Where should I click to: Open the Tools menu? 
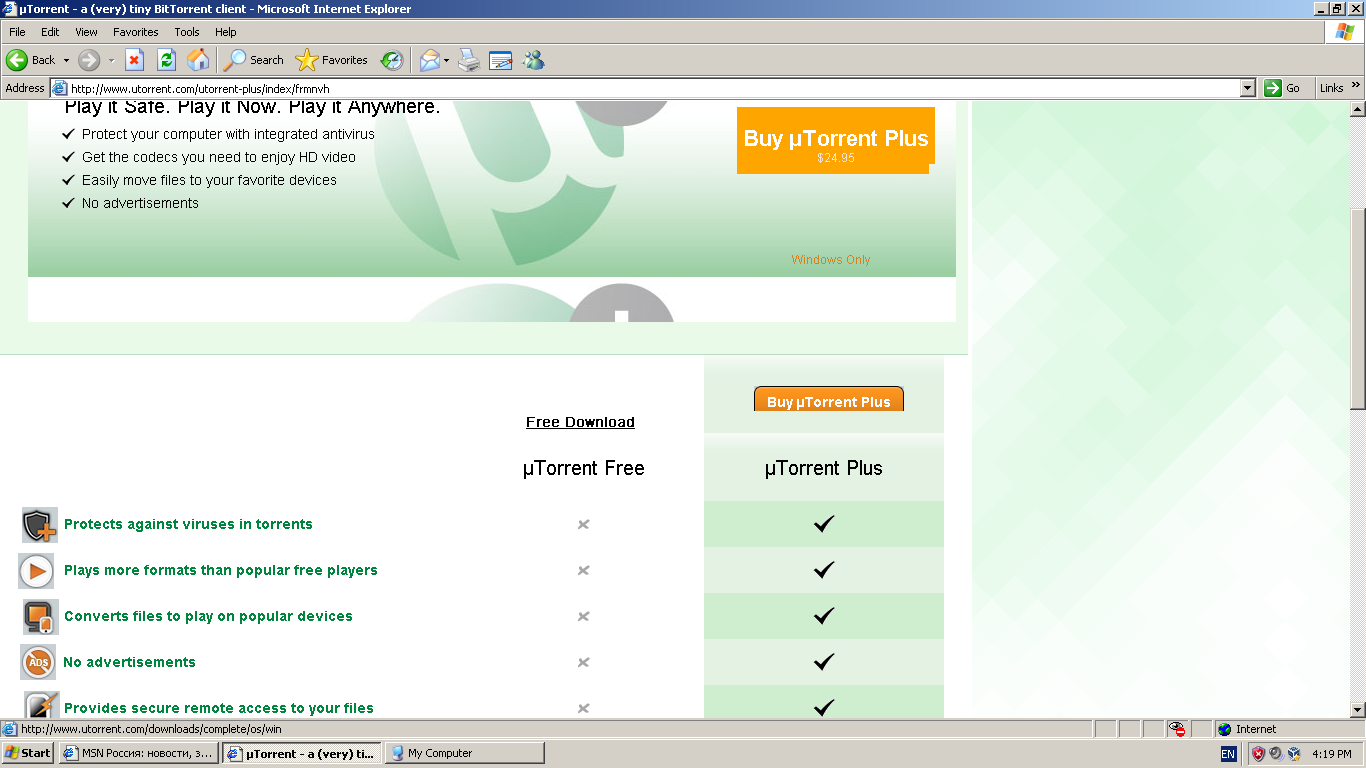(187, 32)
